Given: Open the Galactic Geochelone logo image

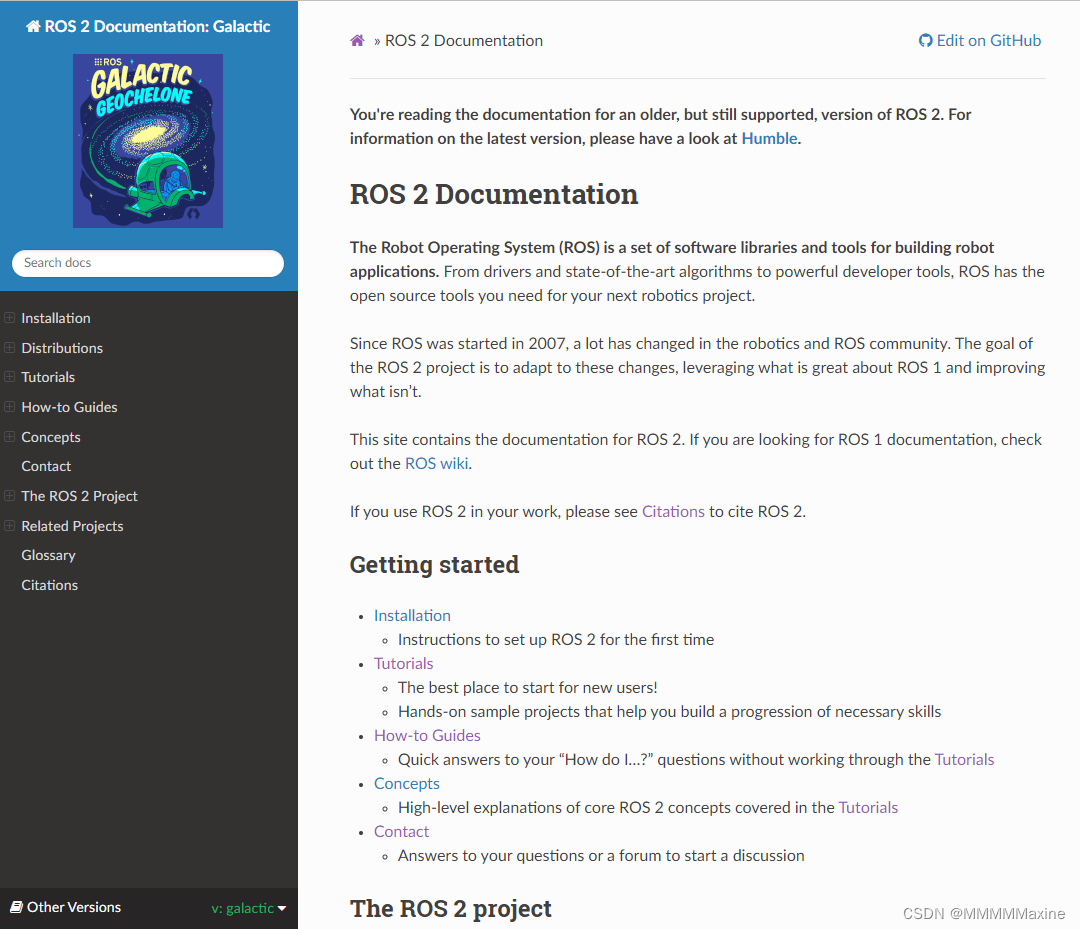Looking at the screenshot, I should tap(148, 141).
